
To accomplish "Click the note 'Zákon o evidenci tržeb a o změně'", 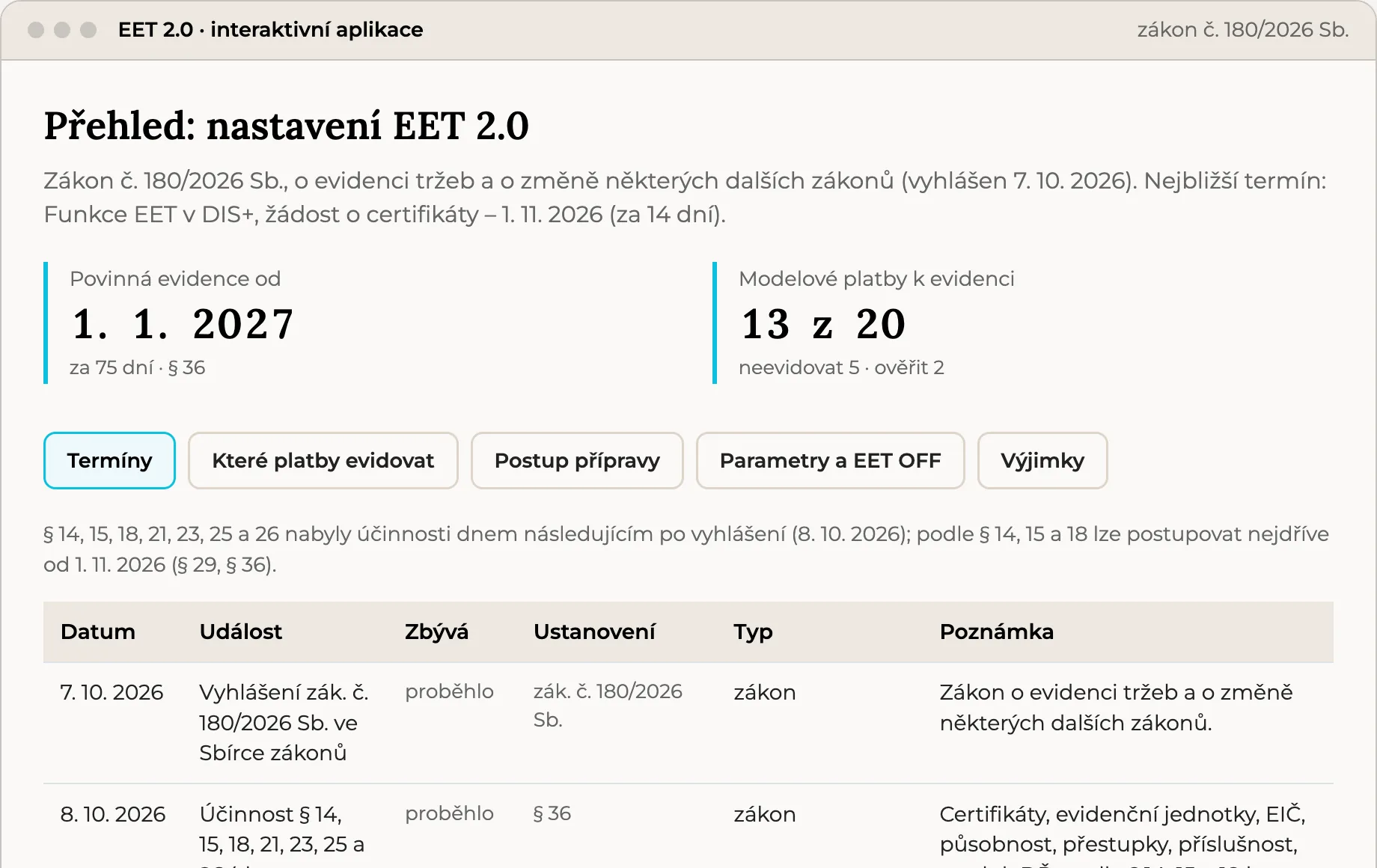I will 1116,692.
